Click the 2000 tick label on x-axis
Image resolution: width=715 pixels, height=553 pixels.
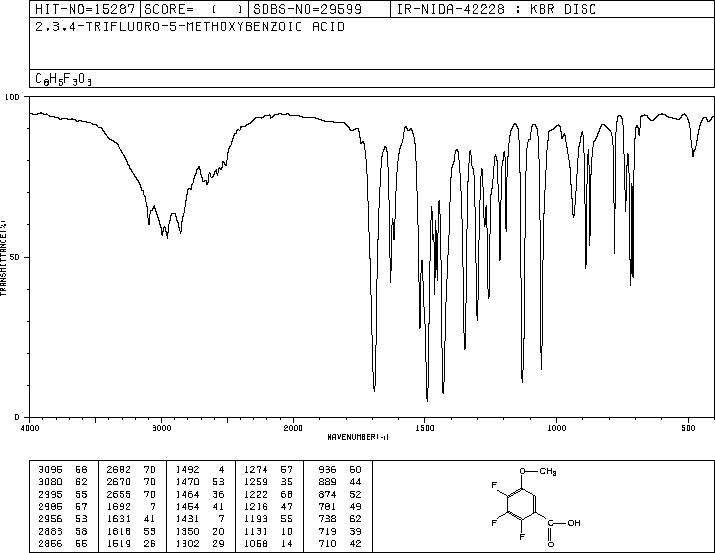[293, 428]
